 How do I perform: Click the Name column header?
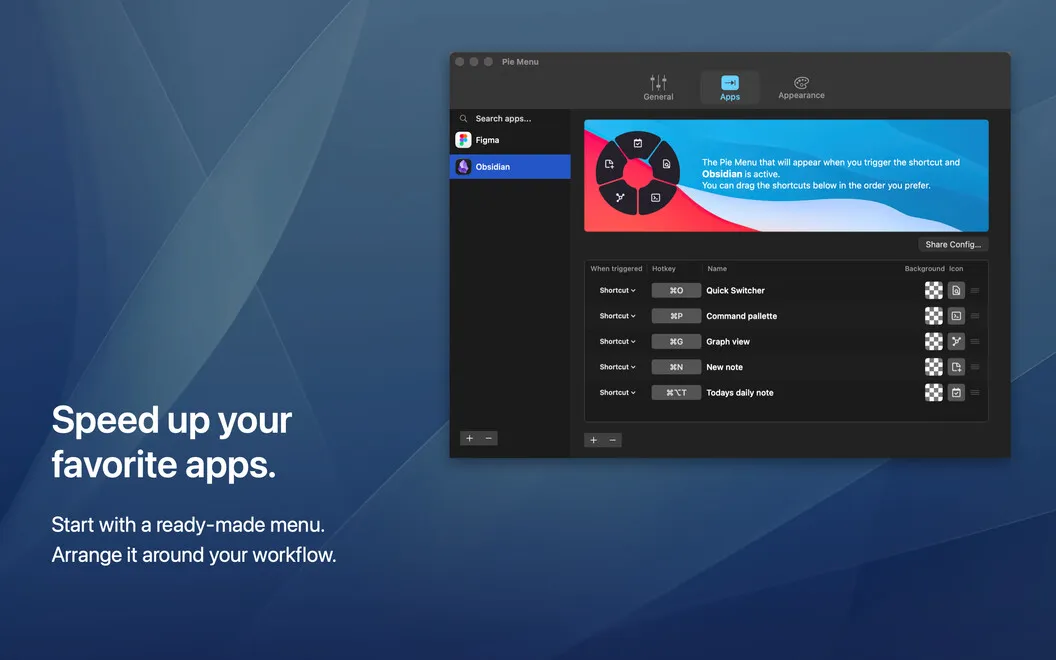pos(717,269)
